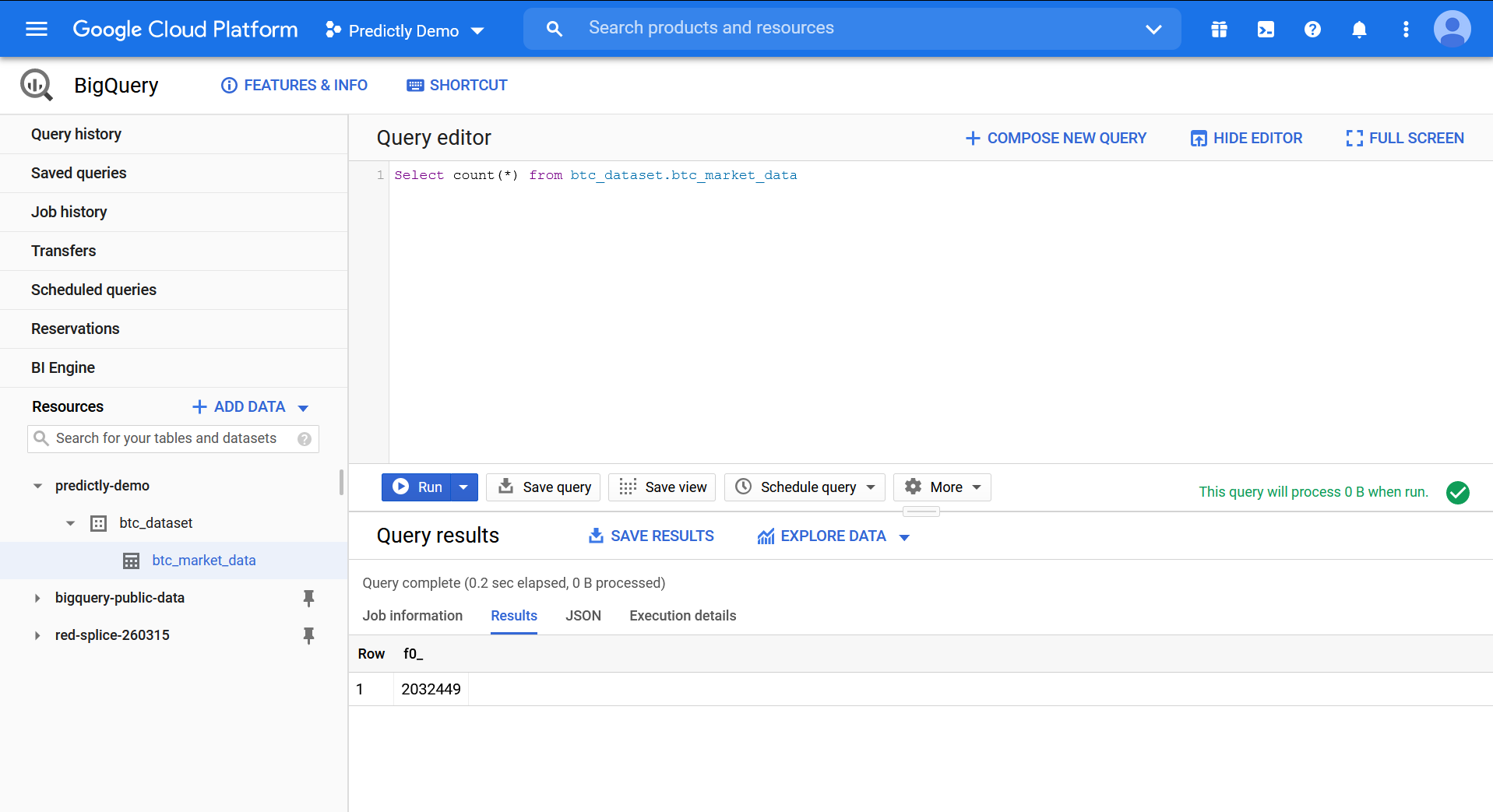The image size is (1493, 812).
Task: Open the Run button dropdown arrow
Action: 464,487
